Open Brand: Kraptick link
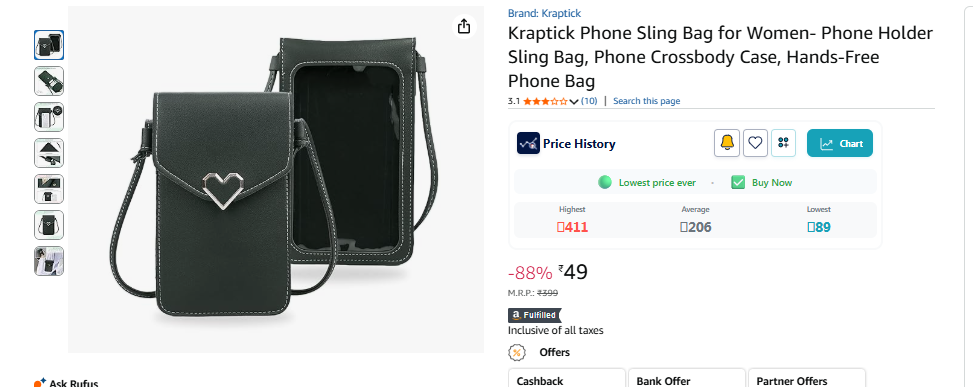 coord(544,13)
